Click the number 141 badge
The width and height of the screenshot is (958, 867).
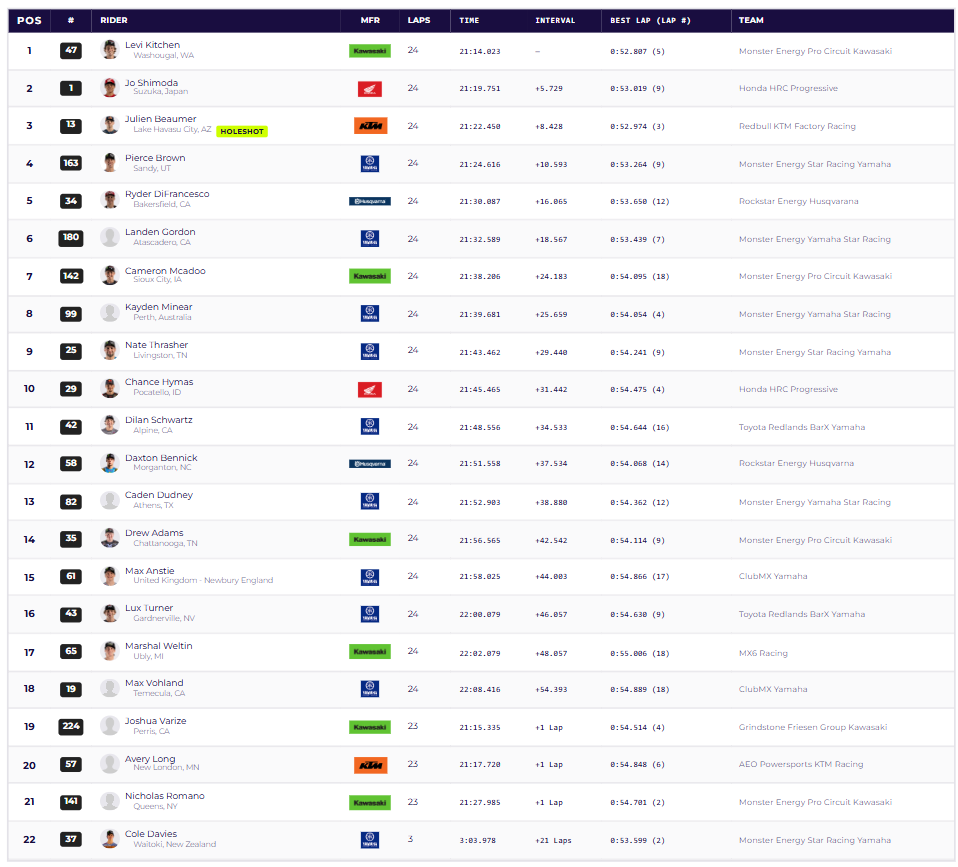(x=71, y=802)
